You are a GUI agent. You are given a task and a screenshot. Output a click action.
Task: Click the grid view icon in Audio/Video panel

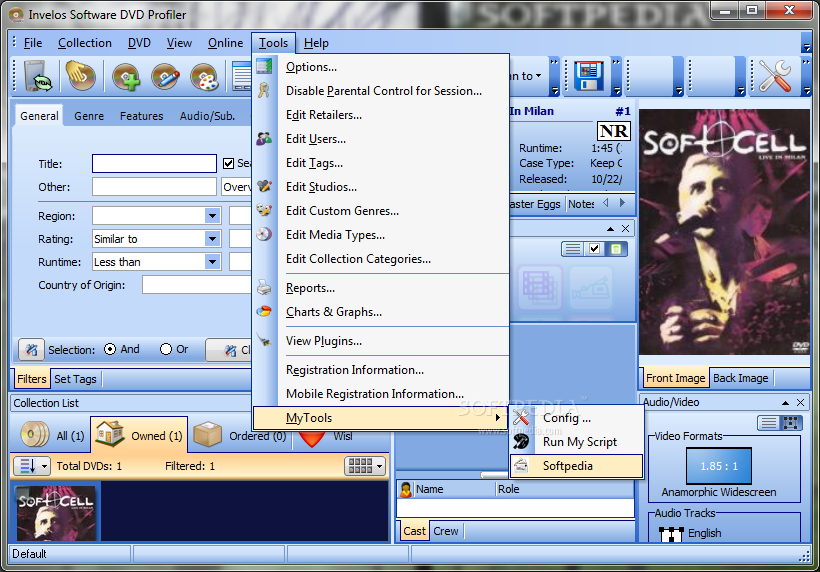791,422
